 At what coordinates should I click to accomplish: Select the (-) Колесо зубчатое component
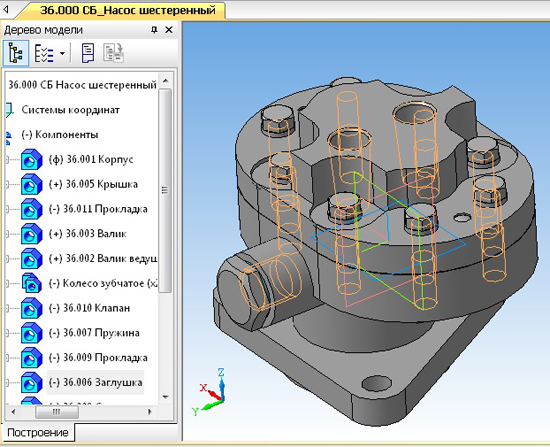[102, 283]
